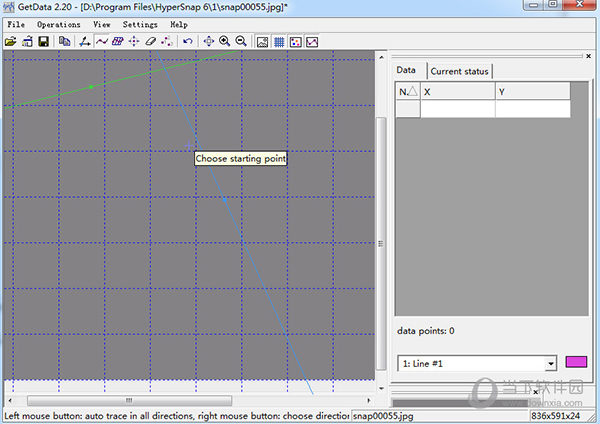Viewport: 600px width, 424px height.
Task: Click the green marker on green line
Action: click(91, 87)
